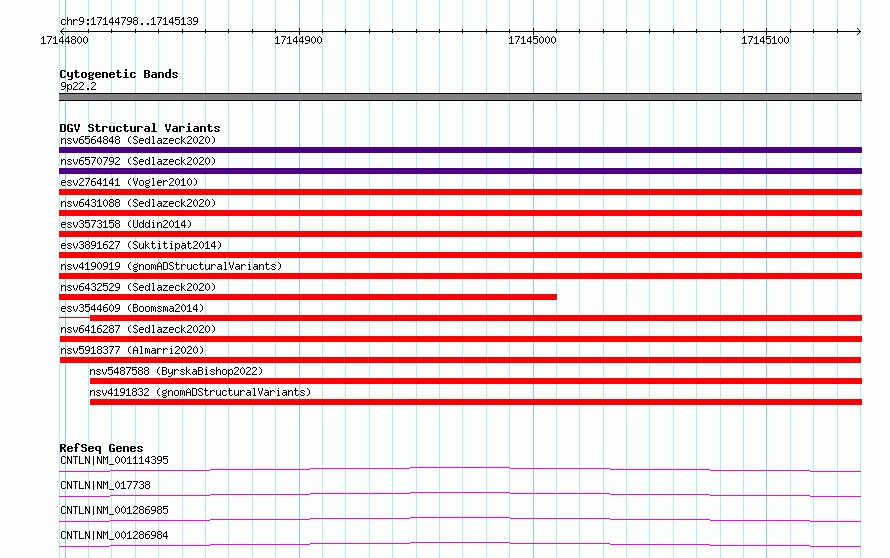Image resolution: width=890 pixels, height=558 pixels.
Task: Select the red bar under esv3573158
Action: [x=460, y=234]
